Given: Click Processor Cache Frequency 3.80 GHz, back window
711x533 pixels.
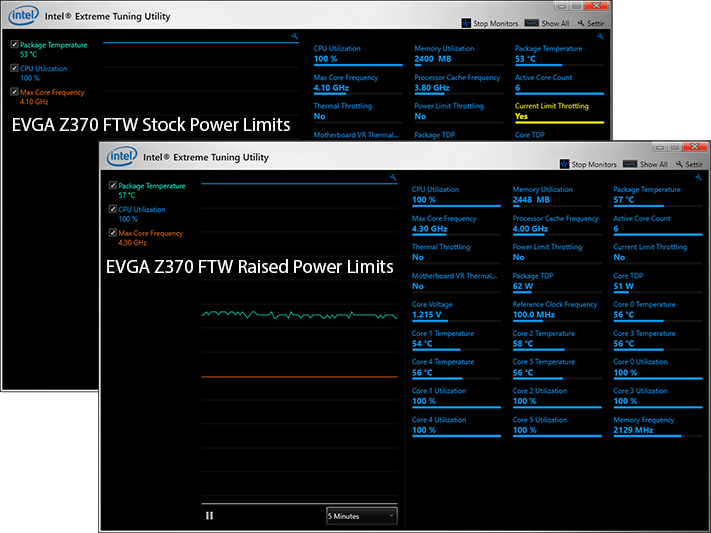Looking at the screenshot, I should (458, 83).
